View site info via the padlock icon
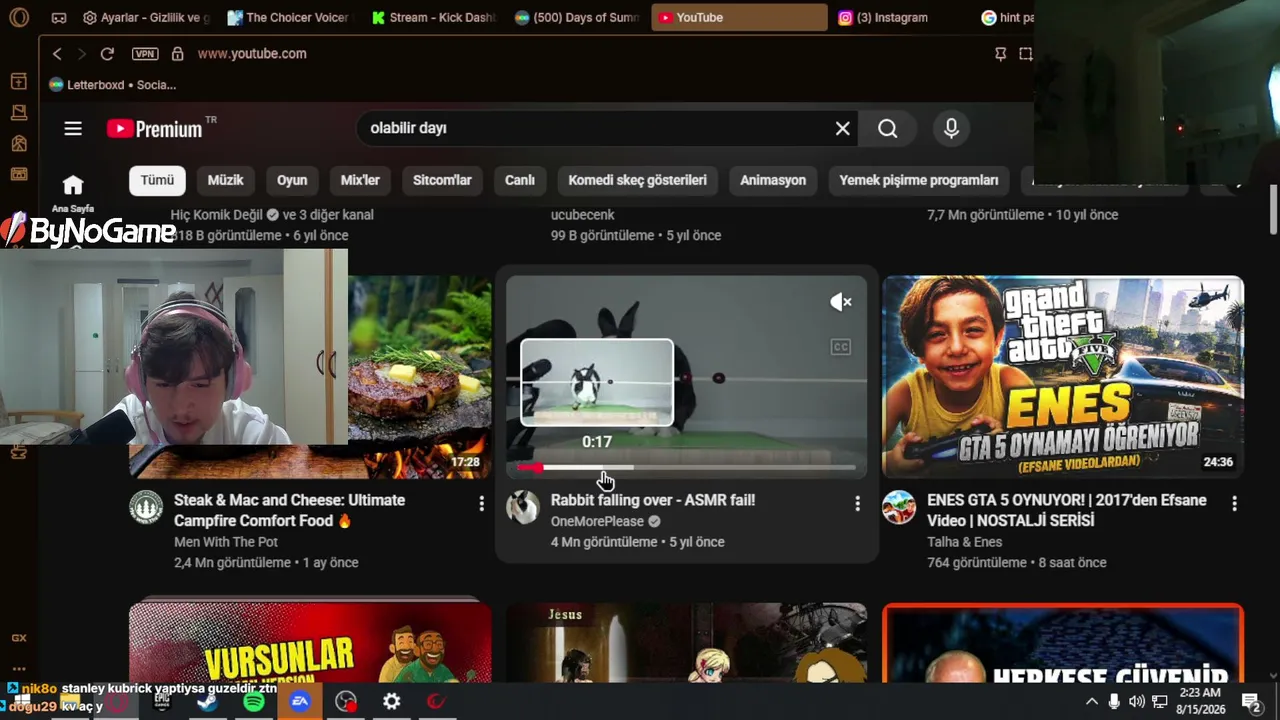The height and width of the screenshot is (720, 1280). [x=177, y=54]
